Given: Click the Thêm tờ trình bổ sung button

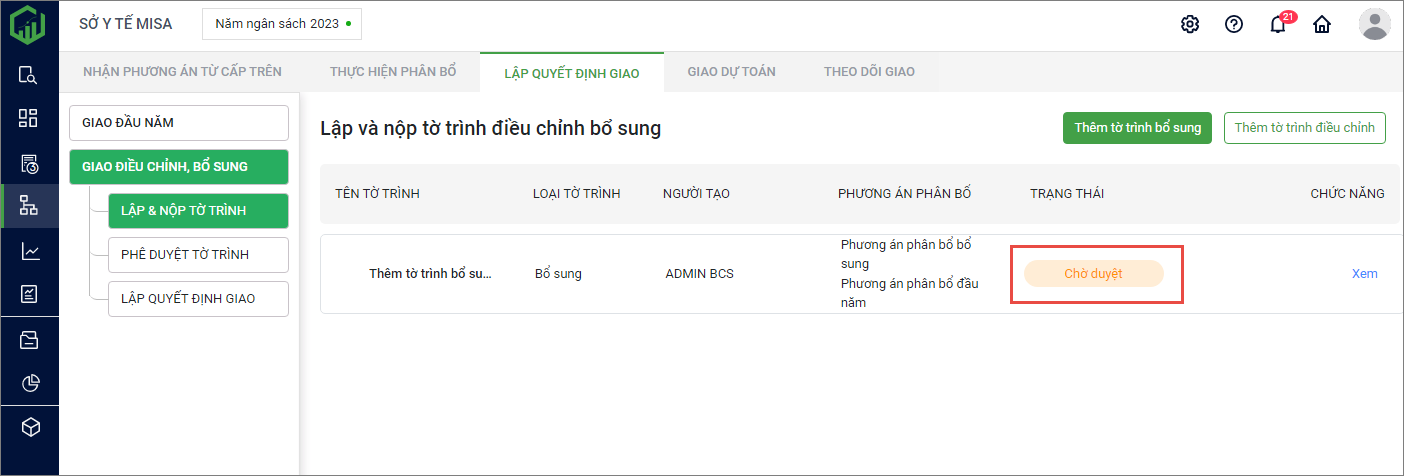Looking at the screenshot, I should (1137, 128).
